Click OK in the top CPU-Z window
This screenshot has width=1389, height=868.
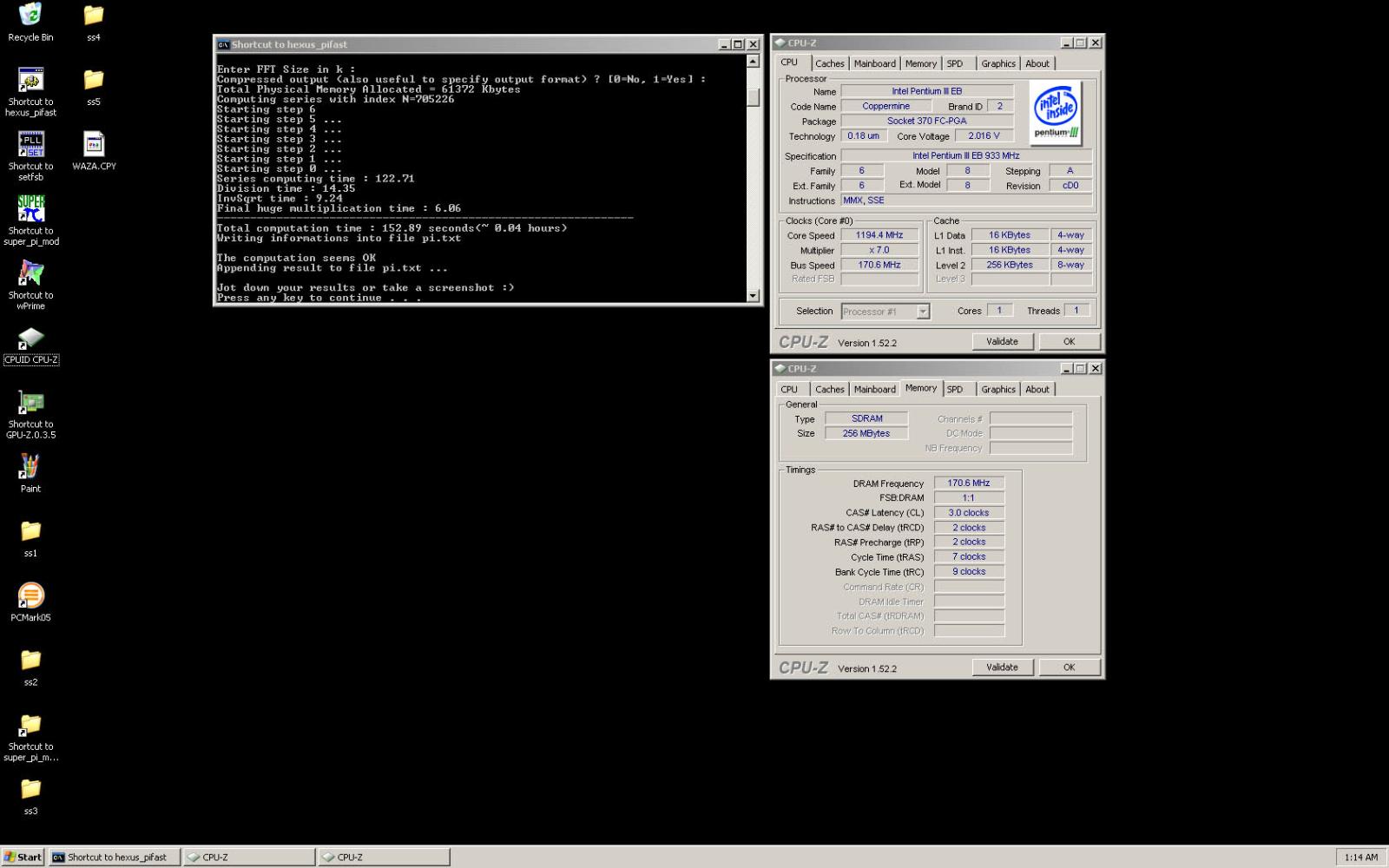(1069, 342)
